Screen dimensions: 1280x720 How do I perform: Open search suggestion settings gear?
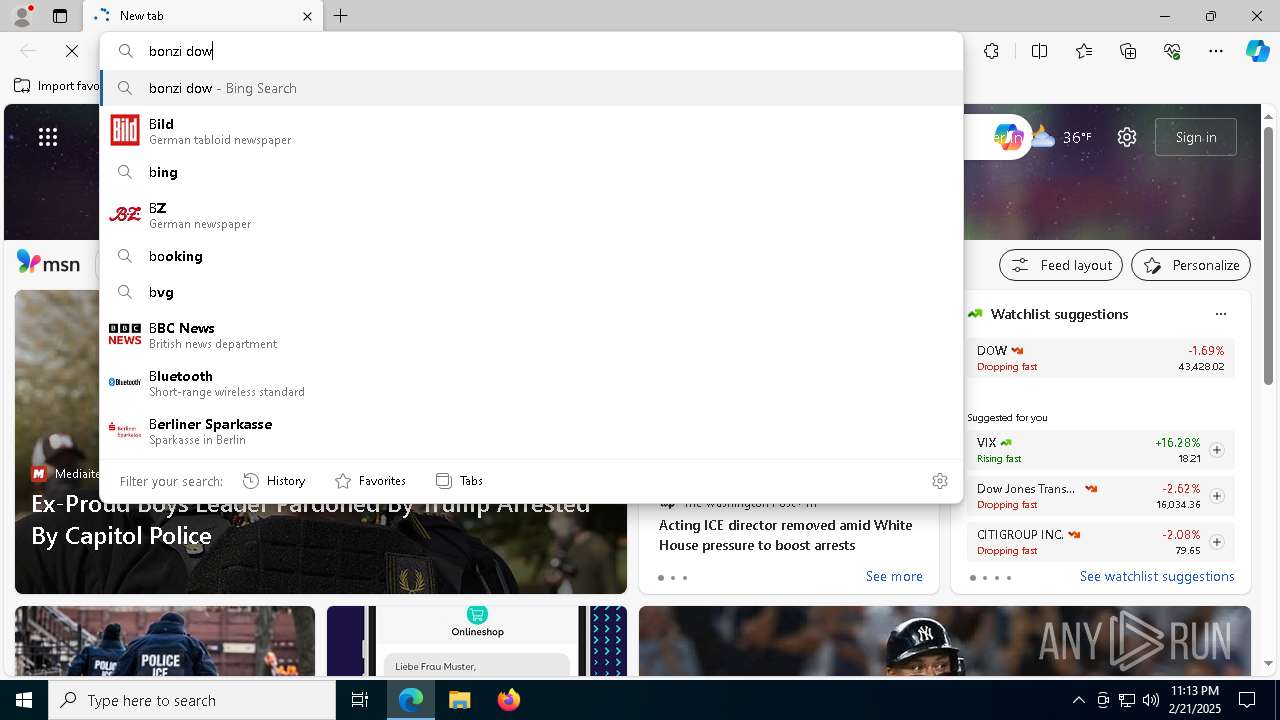[x=940, y=481]
